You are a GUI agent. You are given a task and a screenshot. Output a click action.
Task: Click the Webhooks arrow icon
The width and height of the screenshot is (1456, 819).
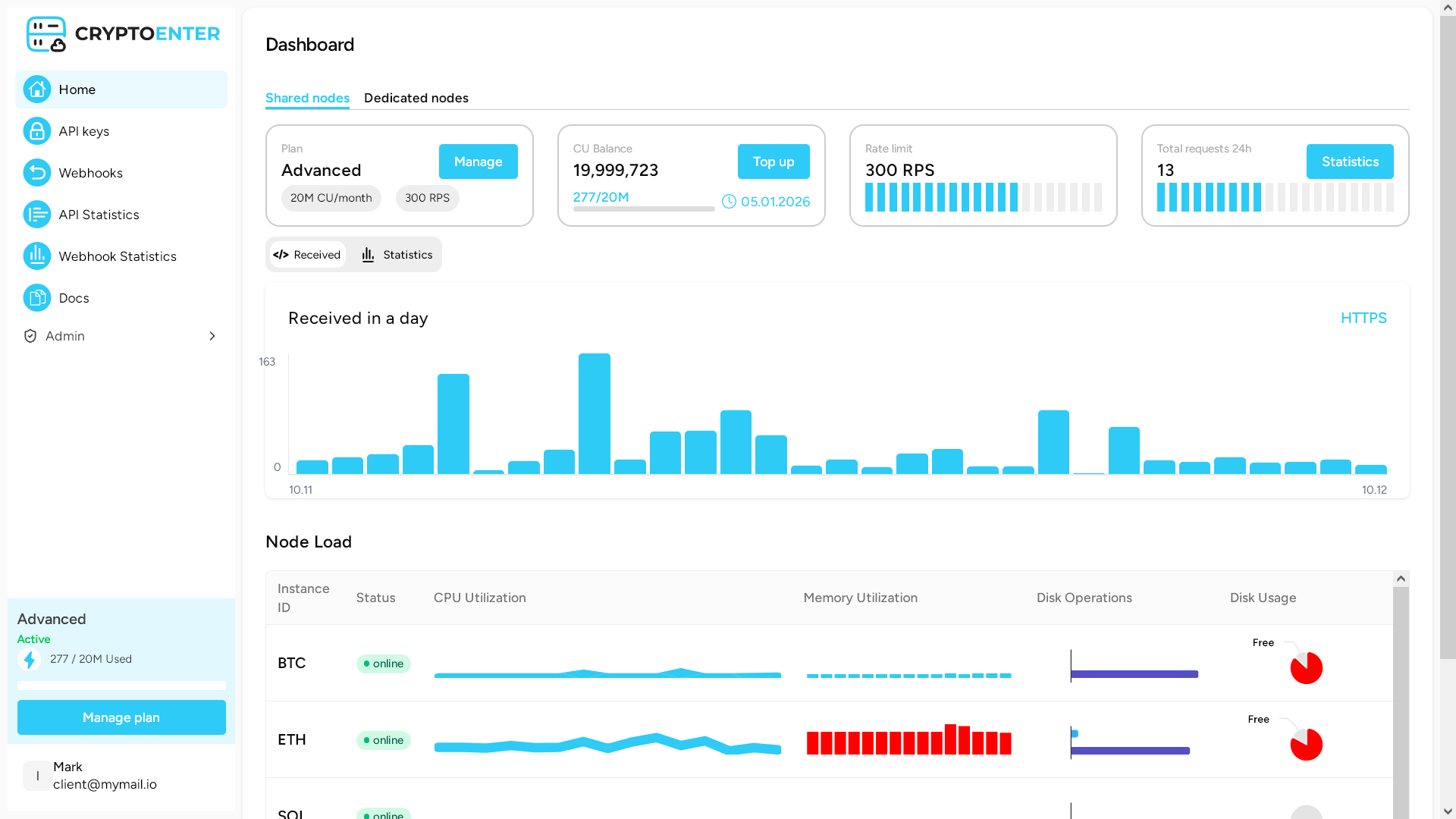36,173
